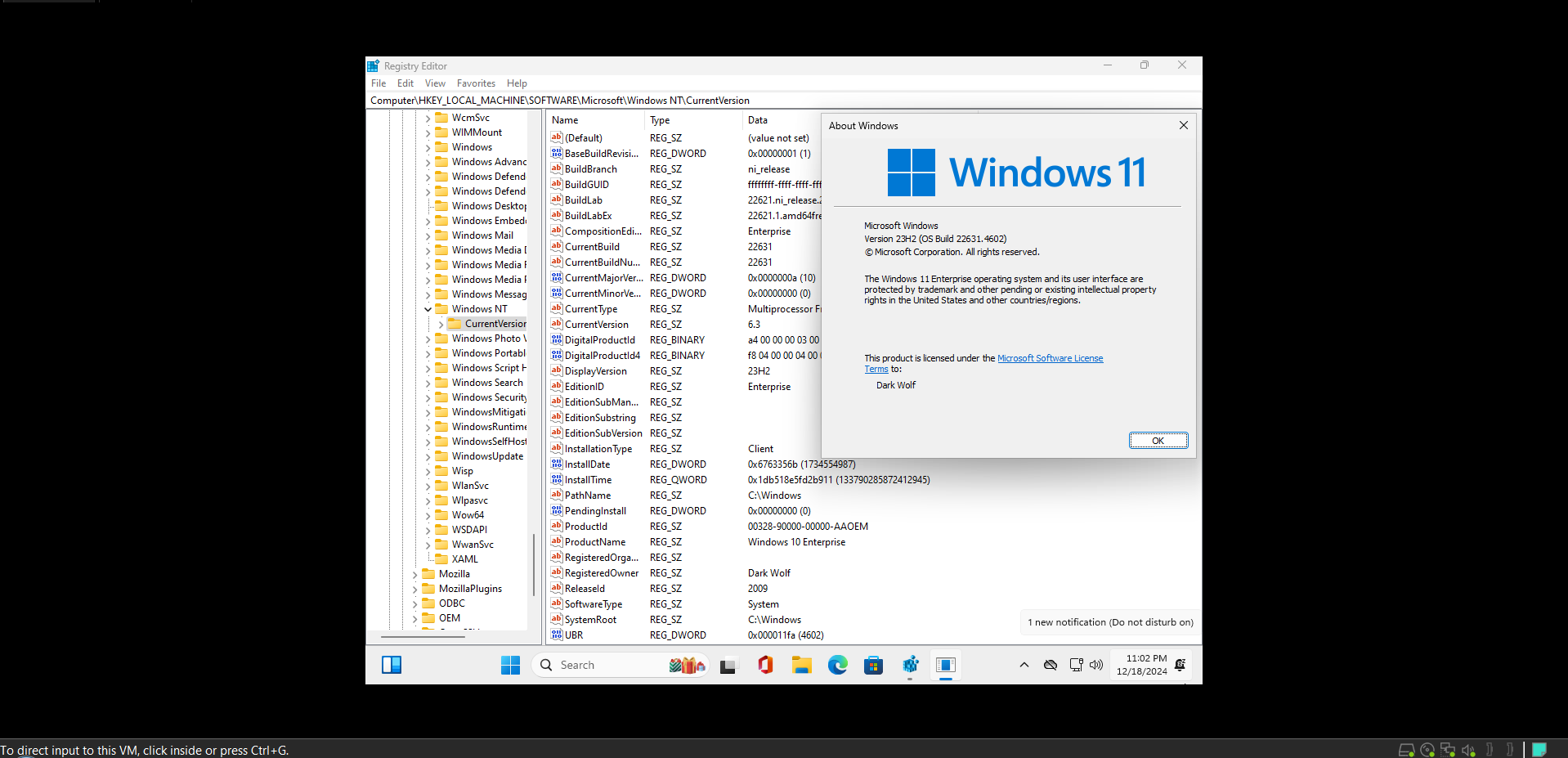Launch Microsoft Edge from the taskbar
This screenshot has width=1568, height=758.
(837, 665)
